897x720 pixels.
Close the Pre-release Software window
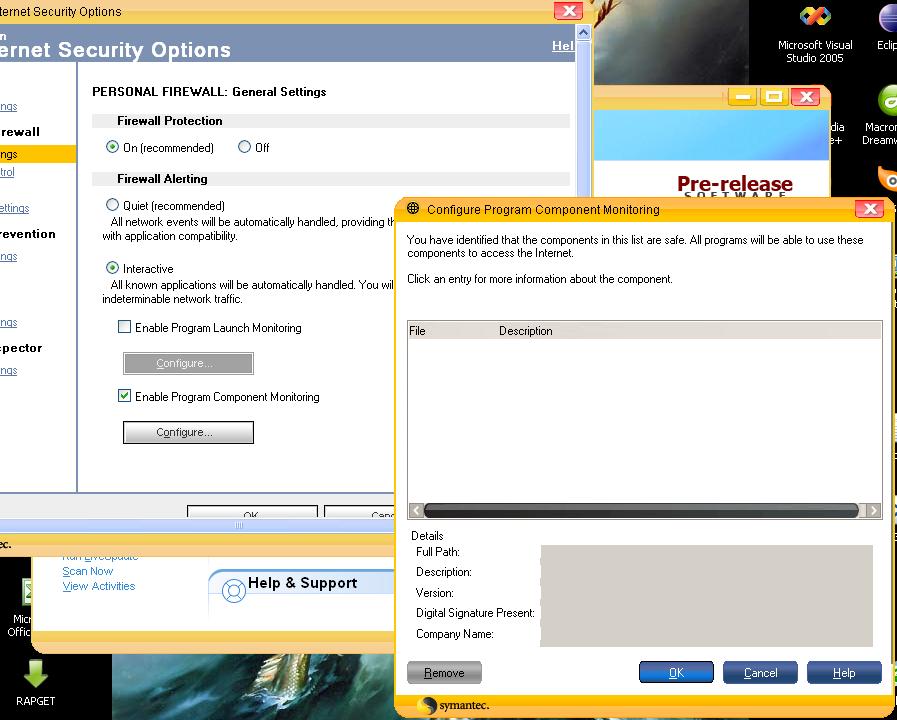pos(806,97)
